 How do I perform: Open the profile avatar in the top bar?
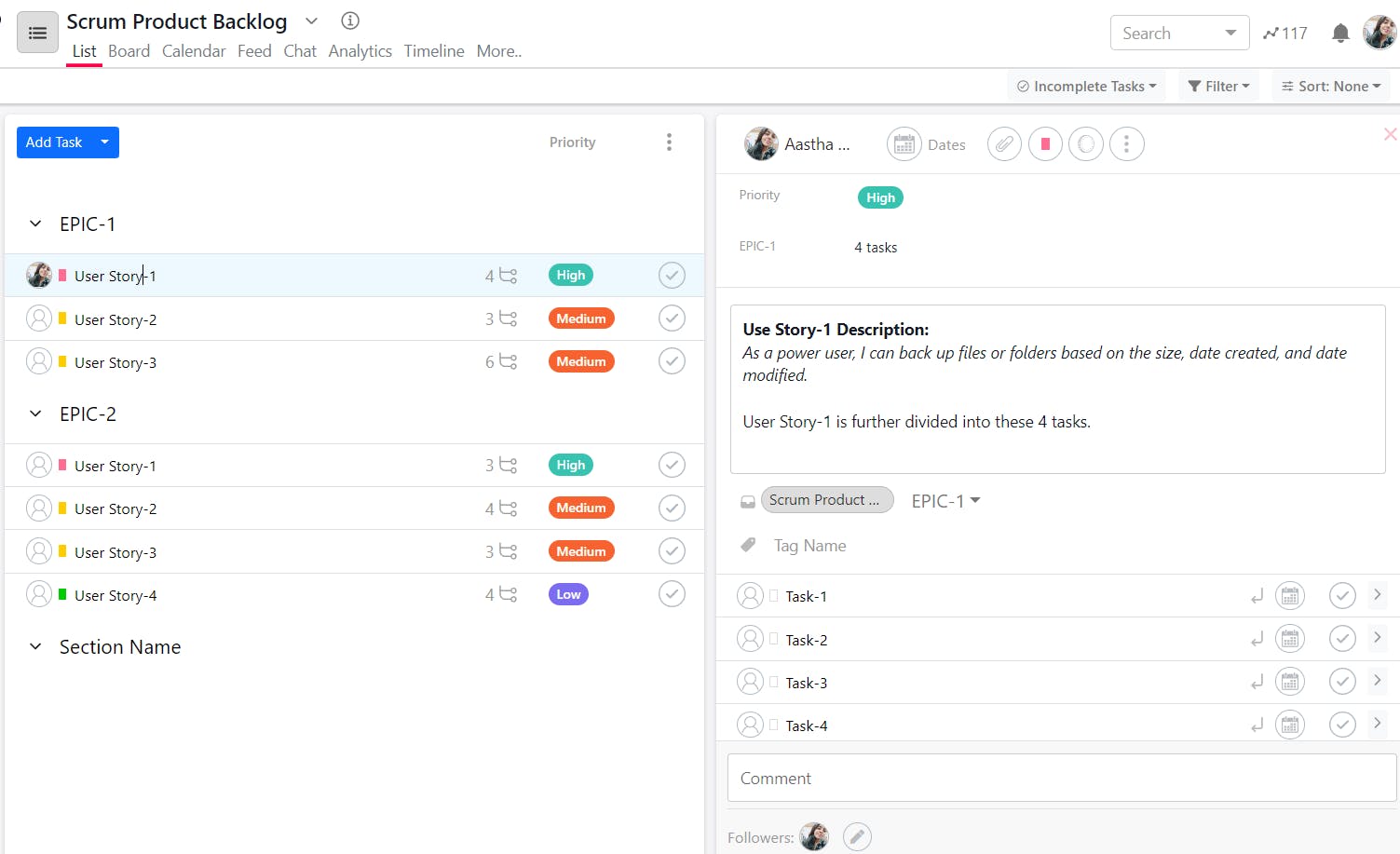point(1380,33)
